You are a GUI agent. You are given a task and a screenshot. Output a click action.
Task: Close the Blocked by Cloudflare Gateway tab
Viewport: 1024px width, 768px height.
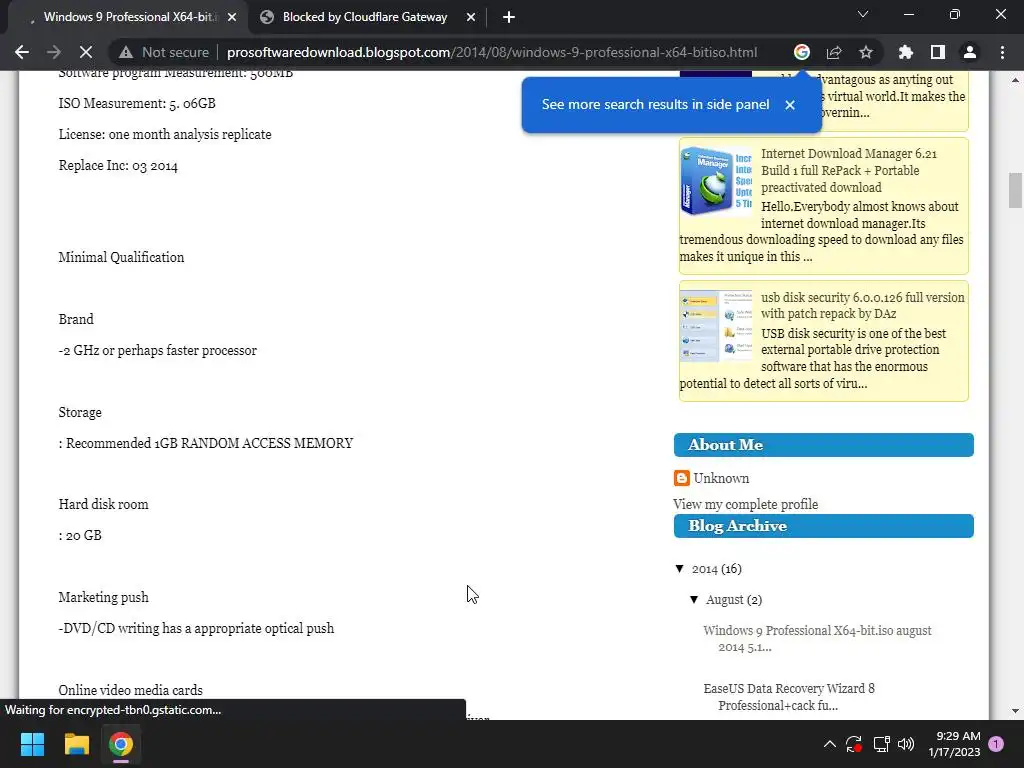coord(471,18)
